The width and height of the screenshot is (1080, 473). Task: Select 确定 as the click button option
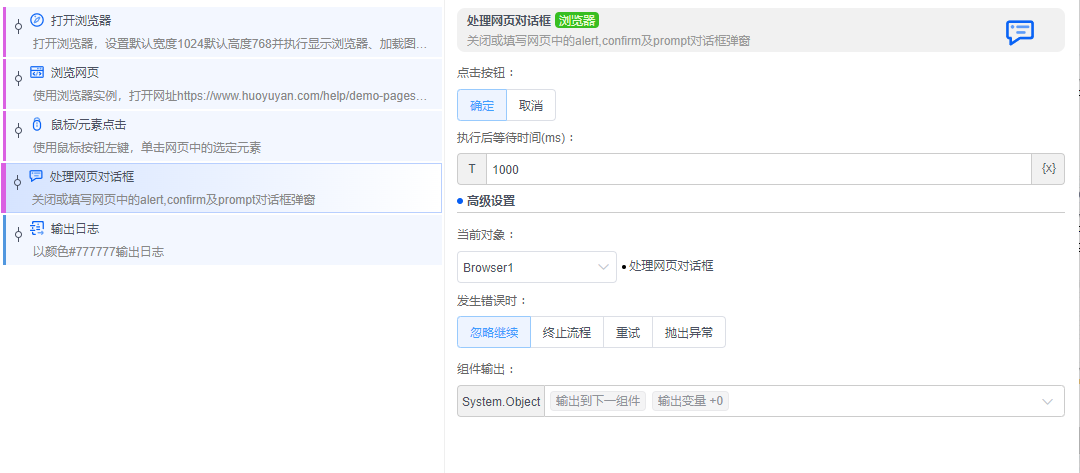(x=482, y=105)
